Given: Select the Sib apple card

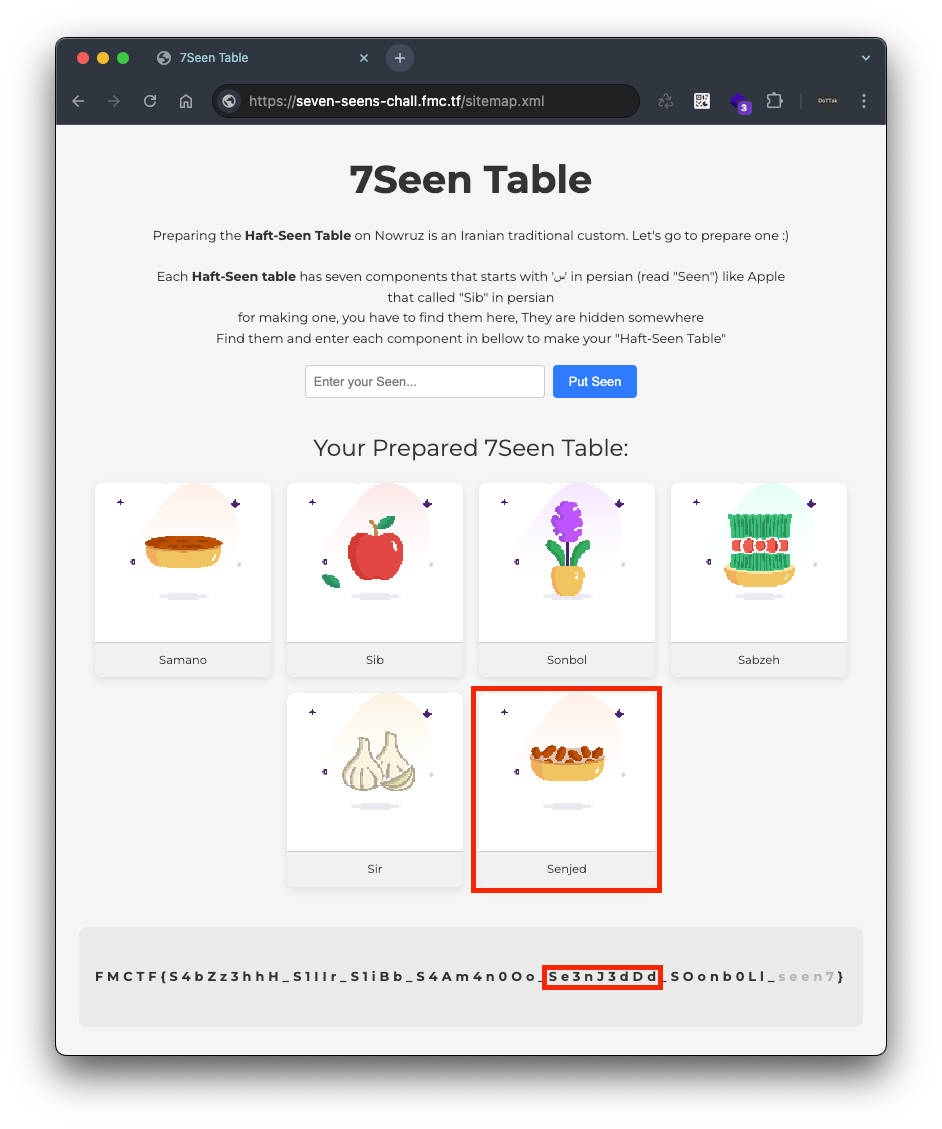Looking at the screenshot, I should [375, 580].
